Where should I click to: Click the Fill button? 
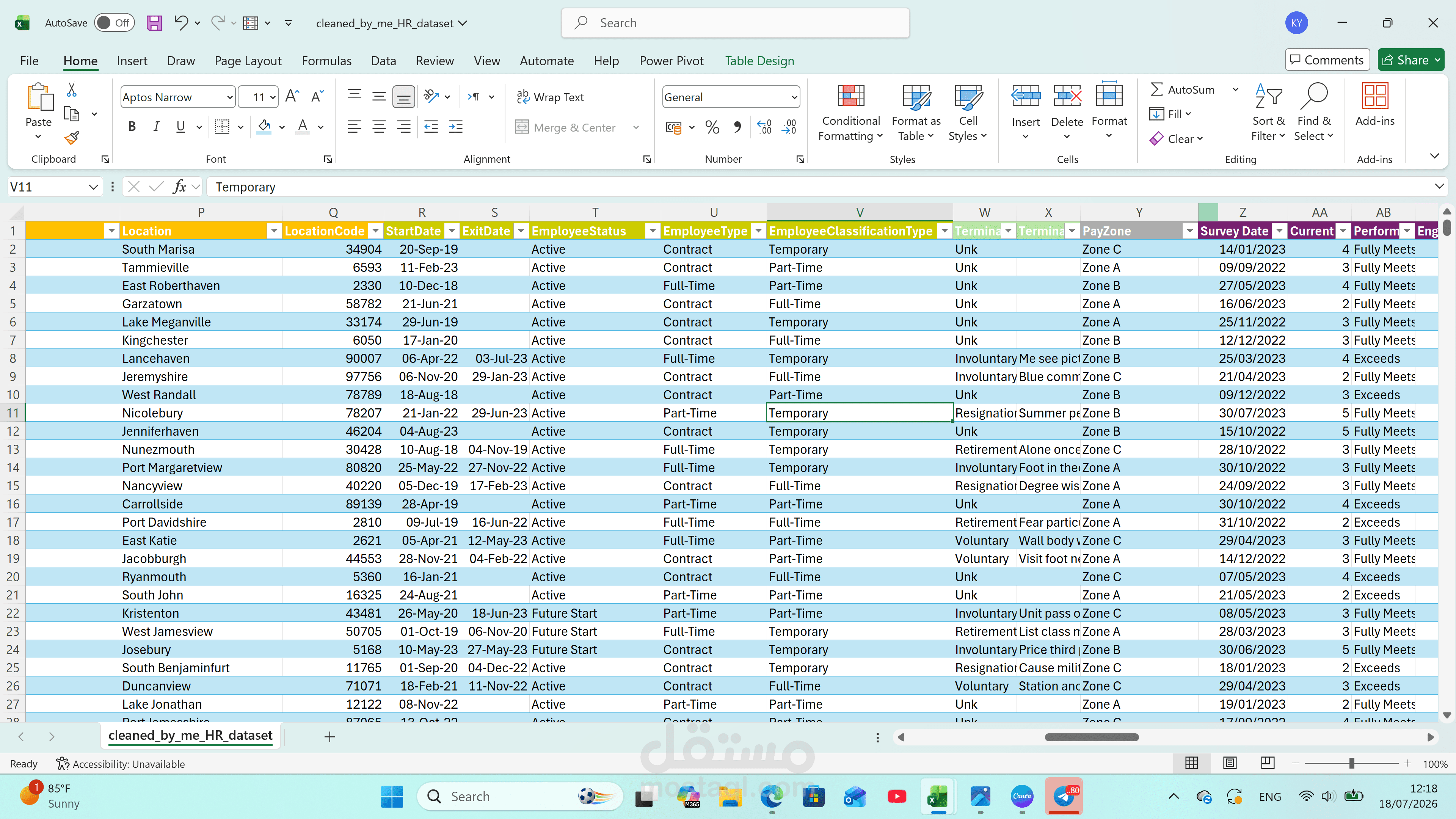(1170, 114)
